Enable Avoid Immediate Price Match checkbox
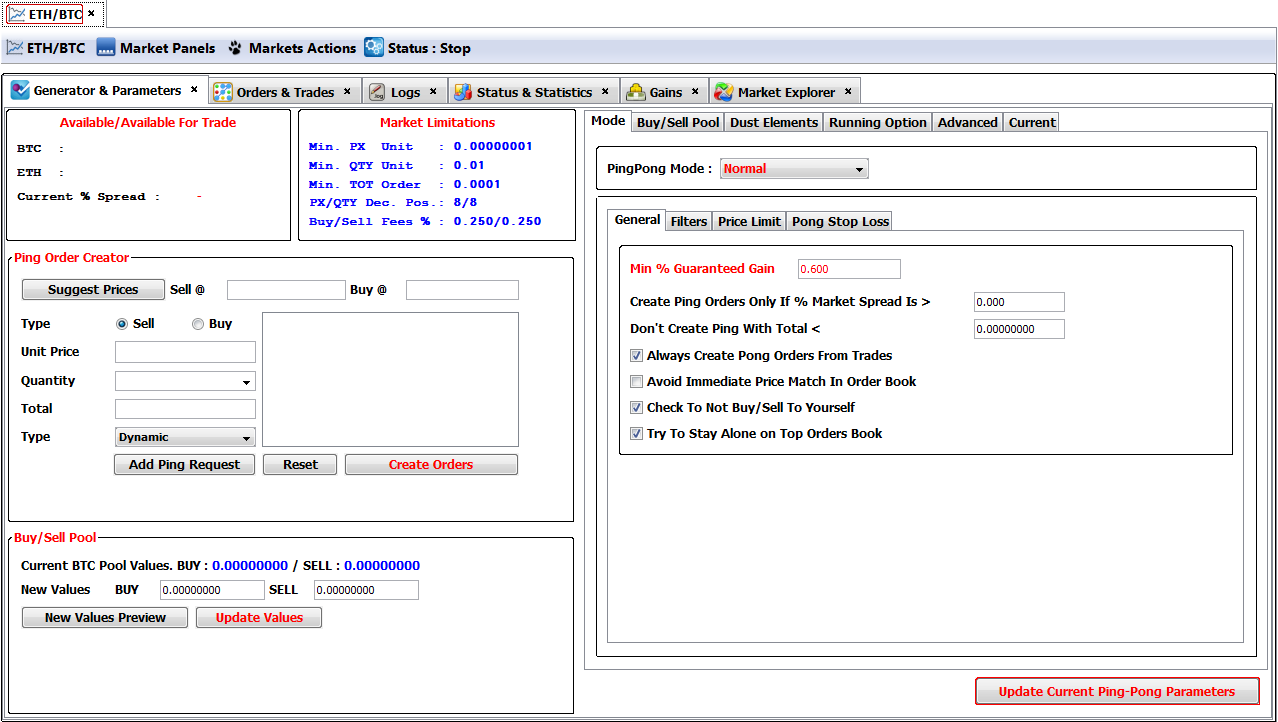The width and height of the screenshot is (1278, 722). point(637,381)
